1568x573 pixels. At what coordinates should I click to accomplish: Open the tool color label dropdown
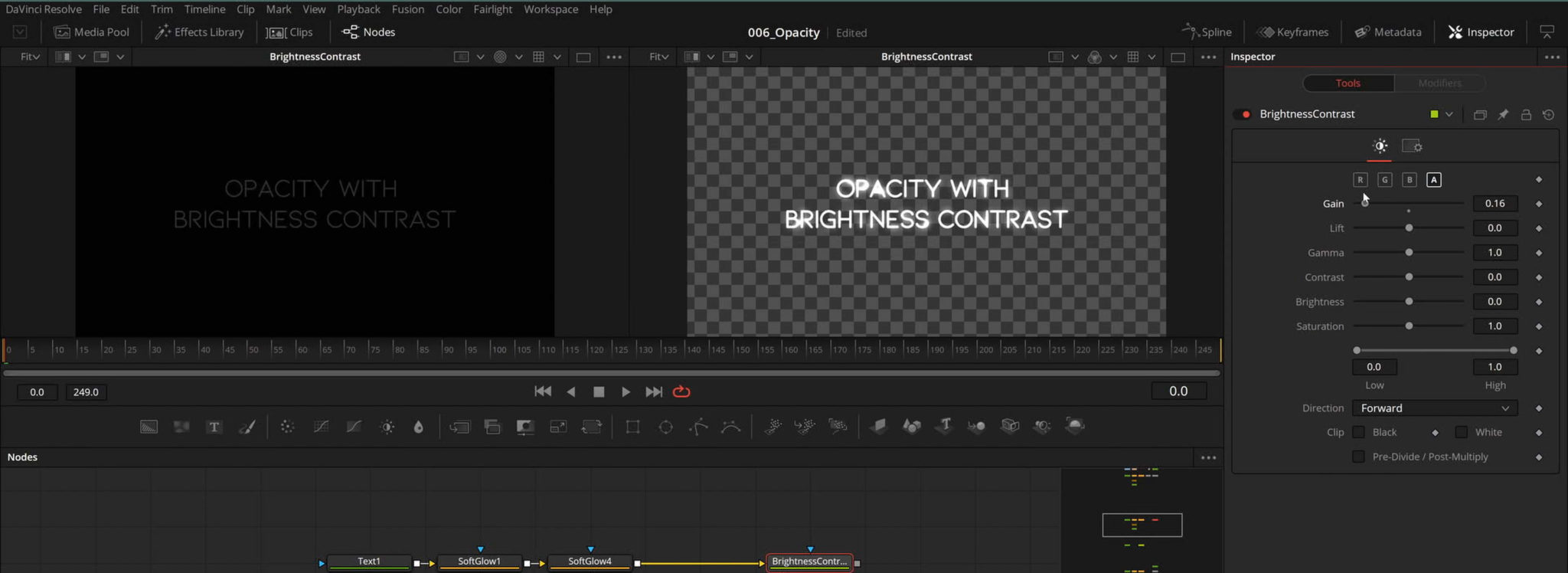point(1441,114)
